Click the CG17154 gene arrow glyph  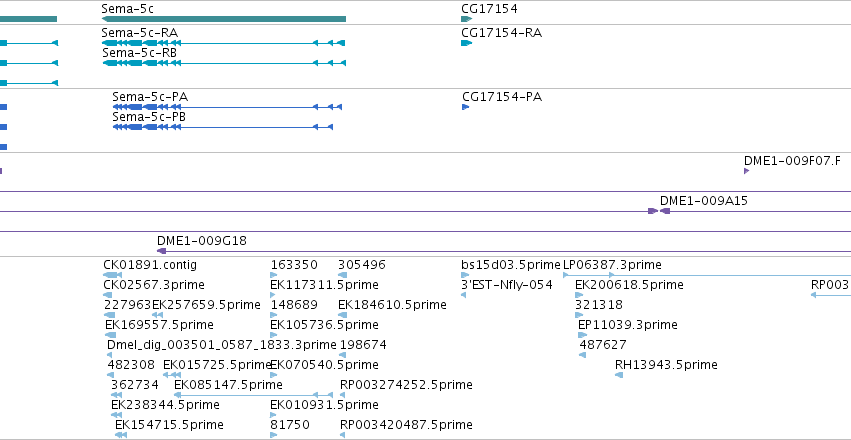coord(466,19)
